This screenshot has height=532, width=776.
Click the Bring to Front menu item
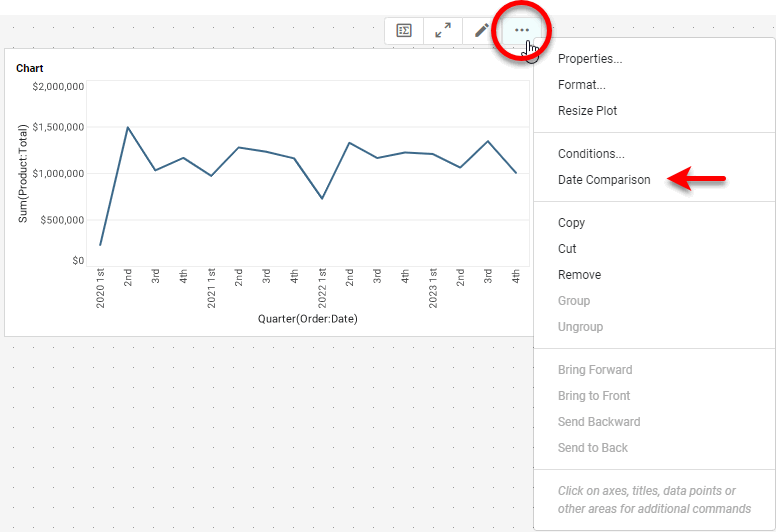tap(594, 396)
